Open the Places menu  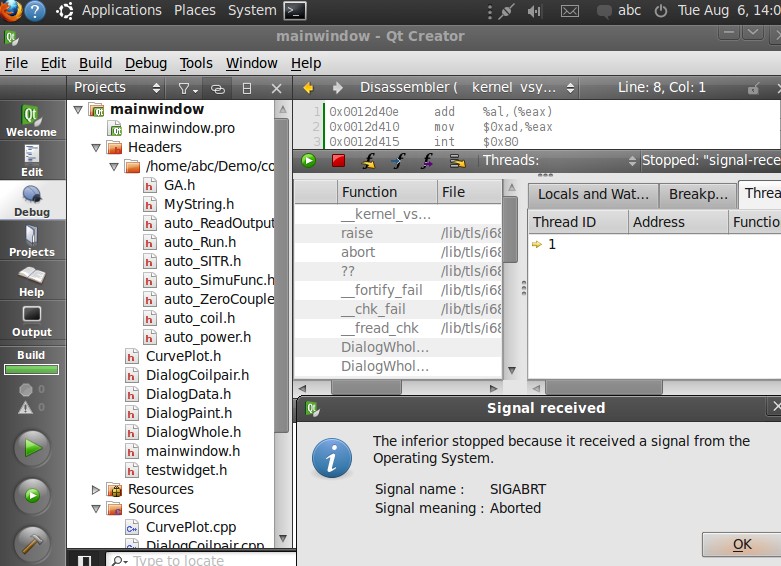coord(195,10)
